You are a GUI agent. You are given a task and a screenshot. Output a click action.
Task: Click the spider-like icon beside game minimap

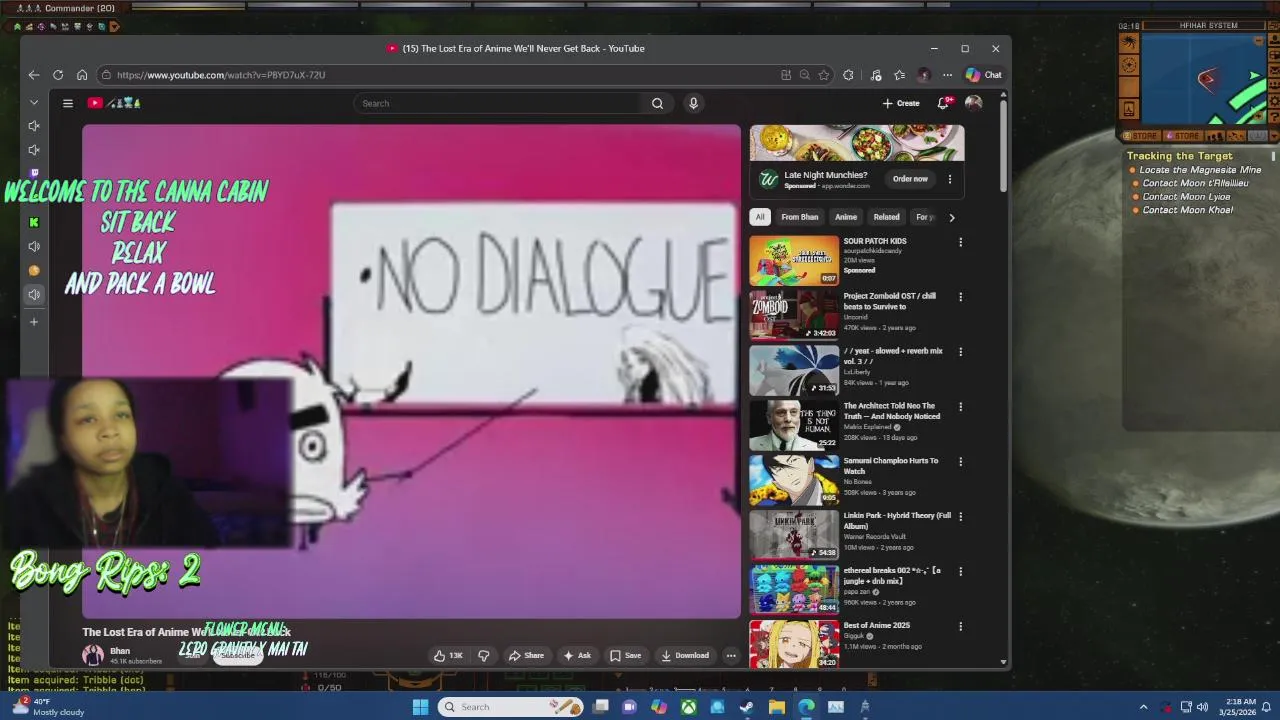click(1129, 42)
